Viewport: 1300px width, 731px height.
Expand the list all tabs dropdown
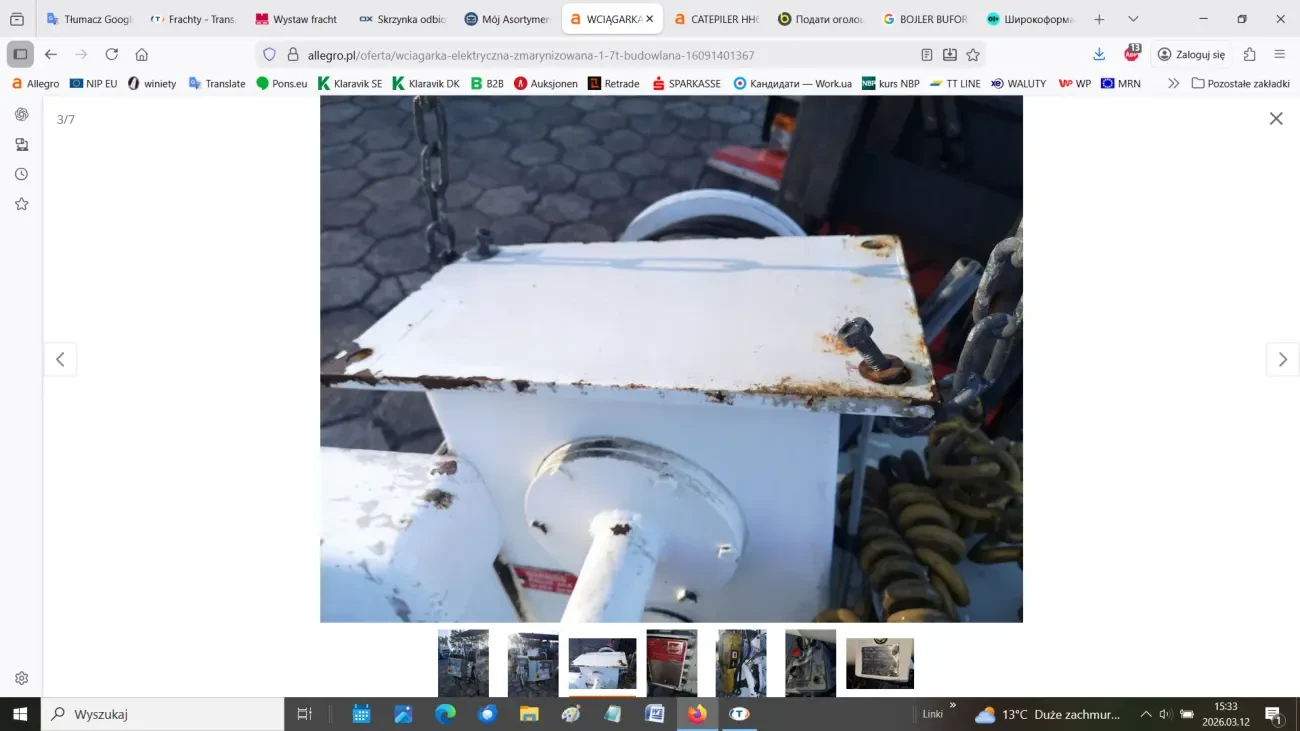click(x=1133, y=19)
